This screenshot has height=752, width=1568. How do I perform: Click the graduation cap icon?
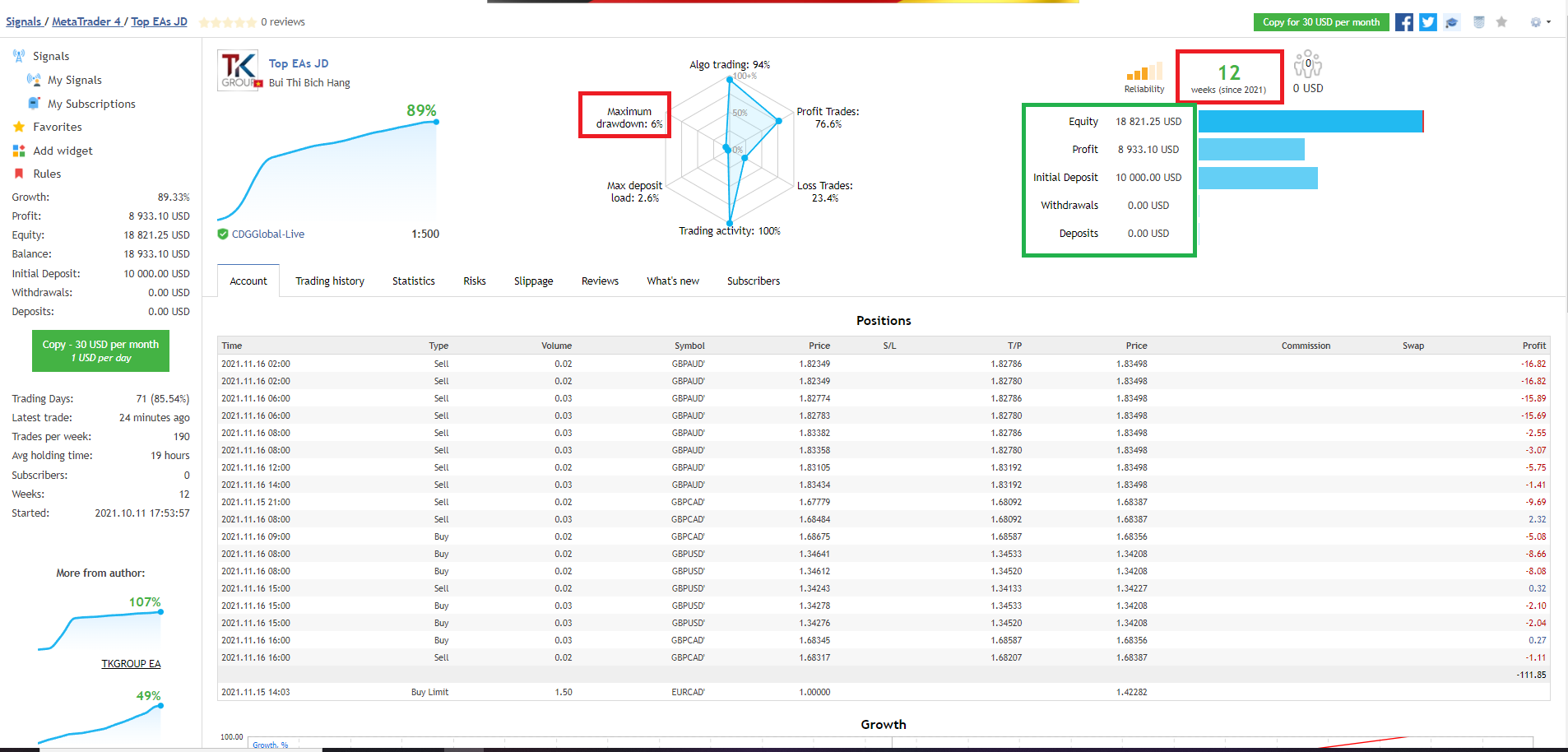1452,22
